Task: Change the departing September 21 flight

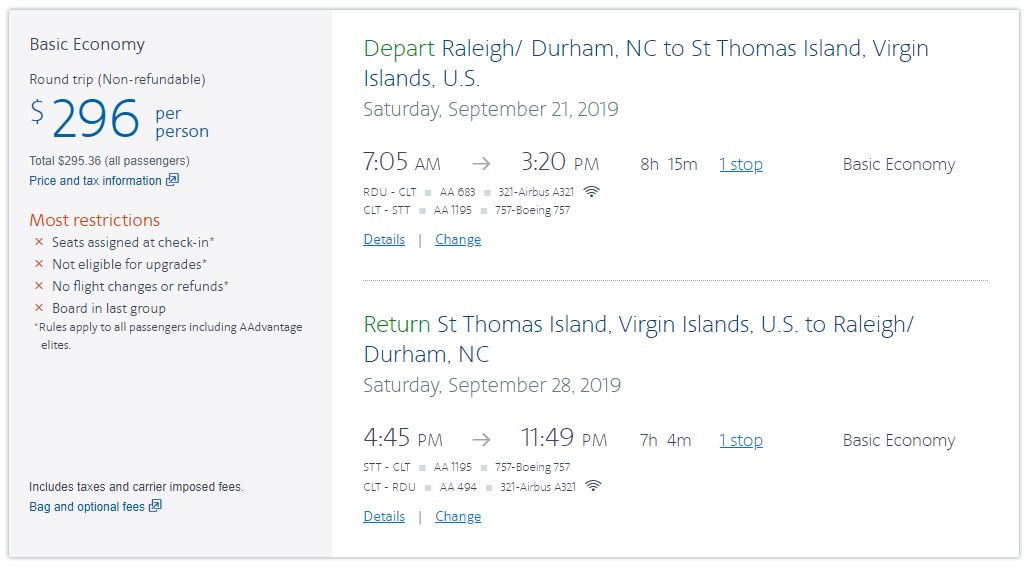Action: (x=458, y=240)
